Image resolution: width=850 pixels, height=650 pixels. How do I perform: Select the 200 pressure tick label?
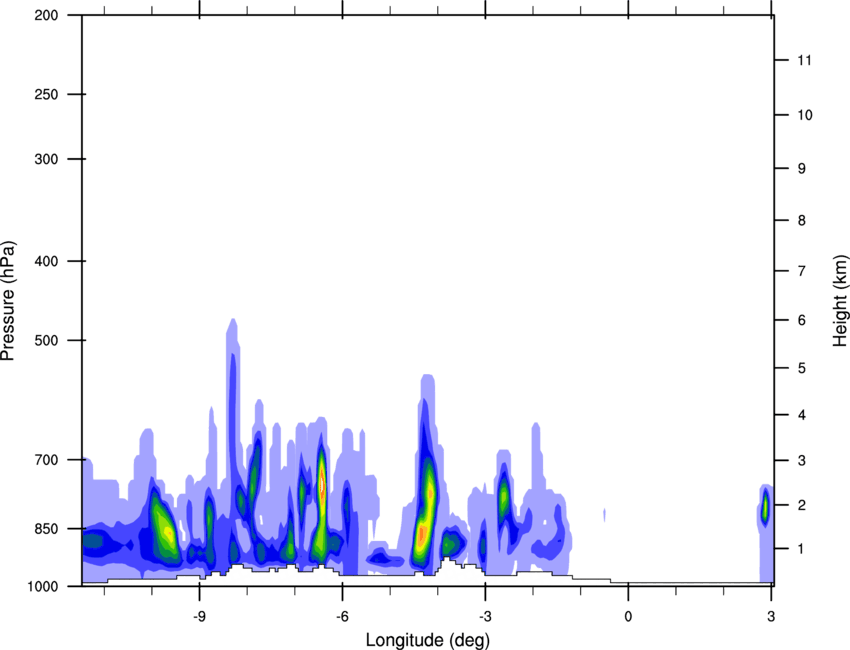[46, 16]
